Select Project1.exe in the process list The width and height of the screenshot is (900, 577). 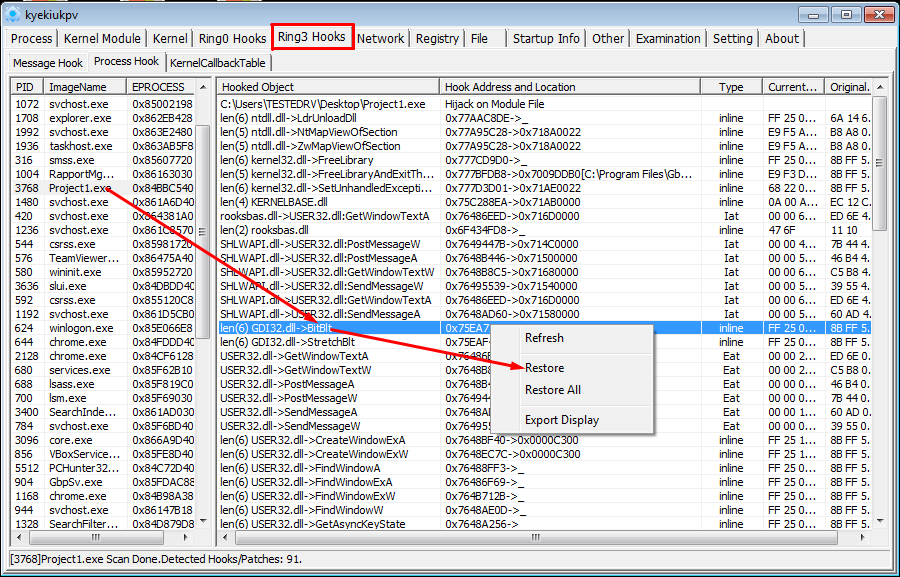80,188
